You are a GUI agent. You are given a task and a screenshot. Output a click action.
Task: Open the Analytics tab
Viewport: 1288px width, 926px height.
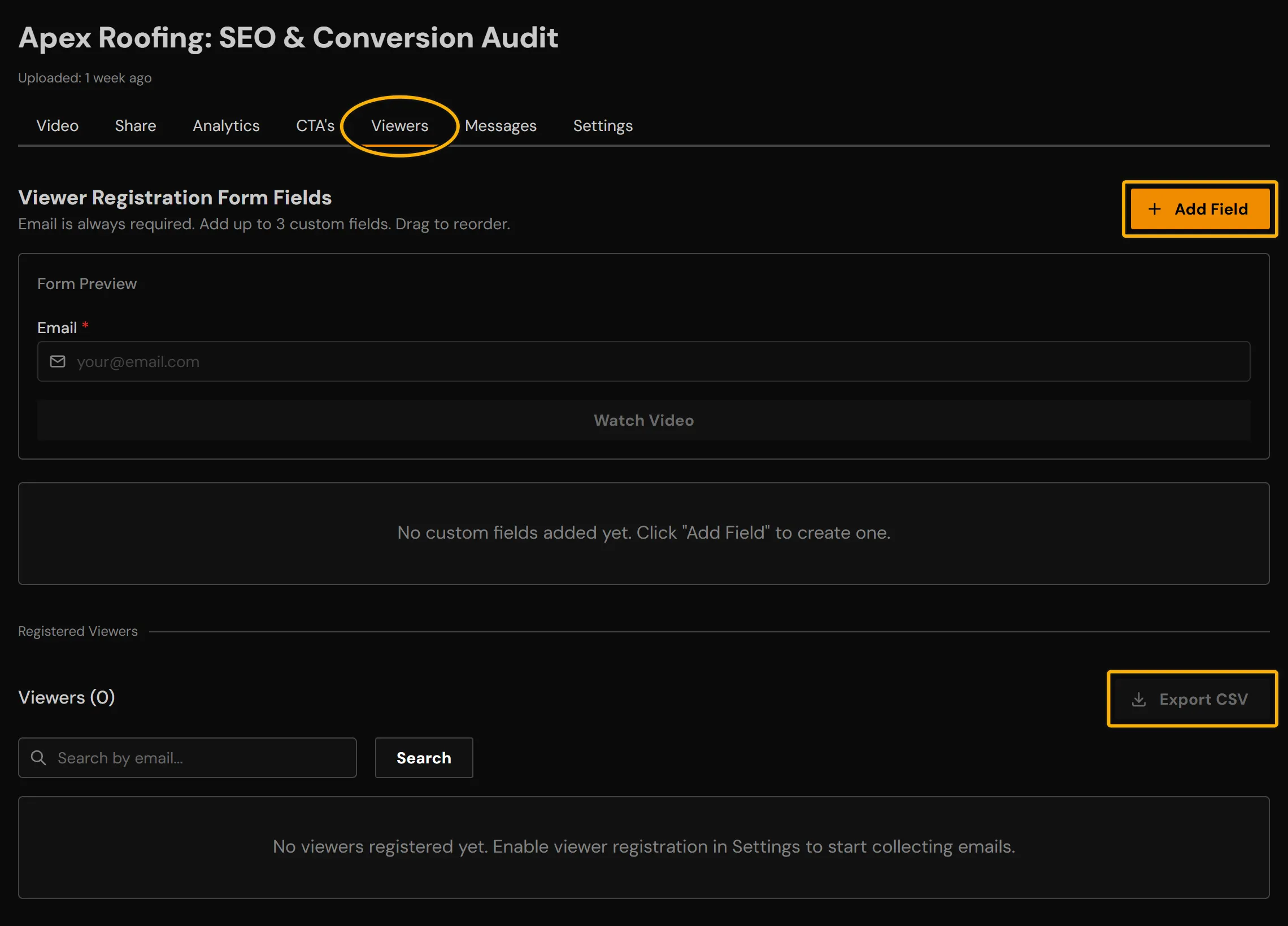point(226,125)
